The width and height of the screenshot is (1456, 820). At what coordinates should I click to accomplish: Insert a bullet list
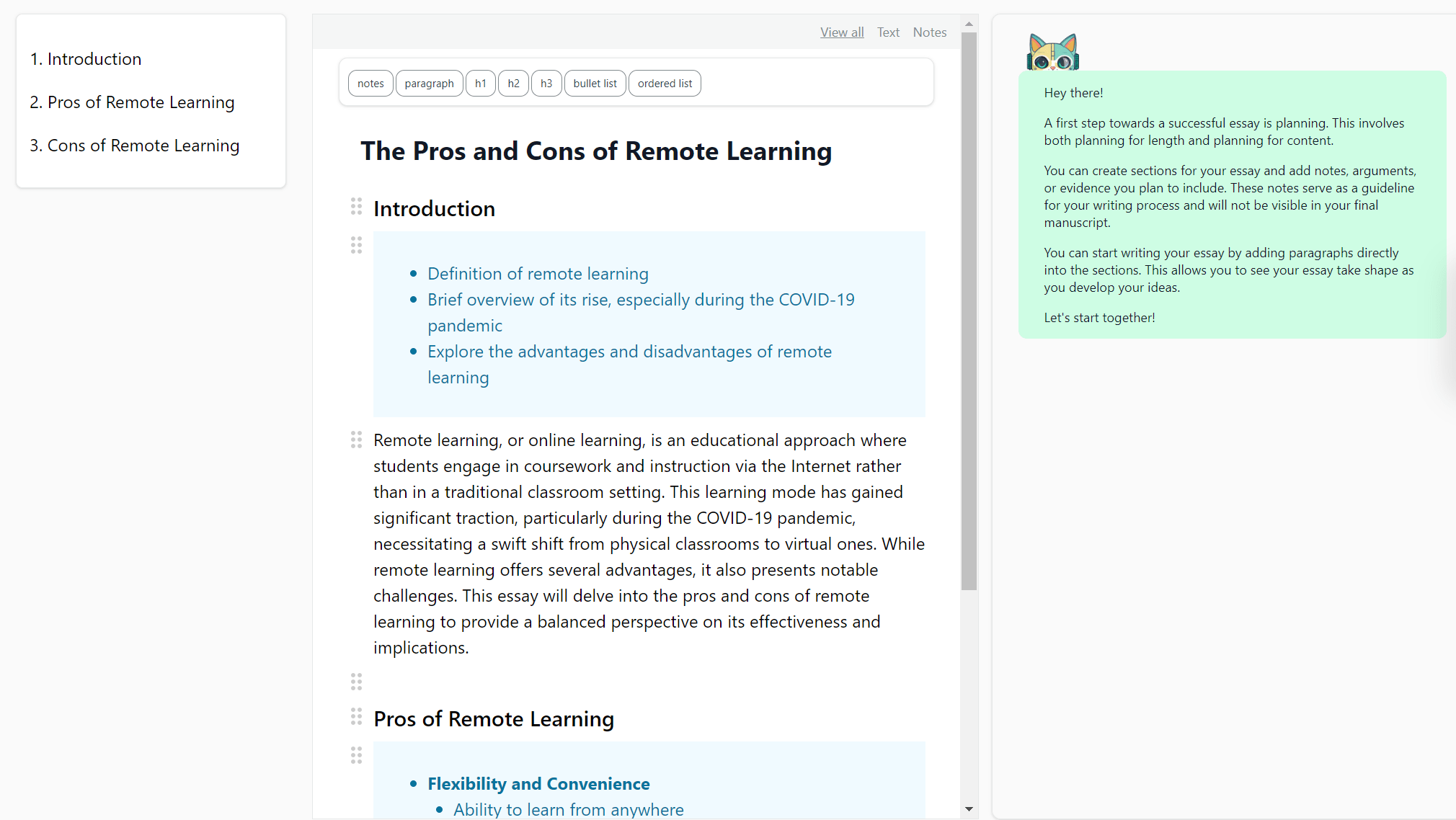pos(595,84)
